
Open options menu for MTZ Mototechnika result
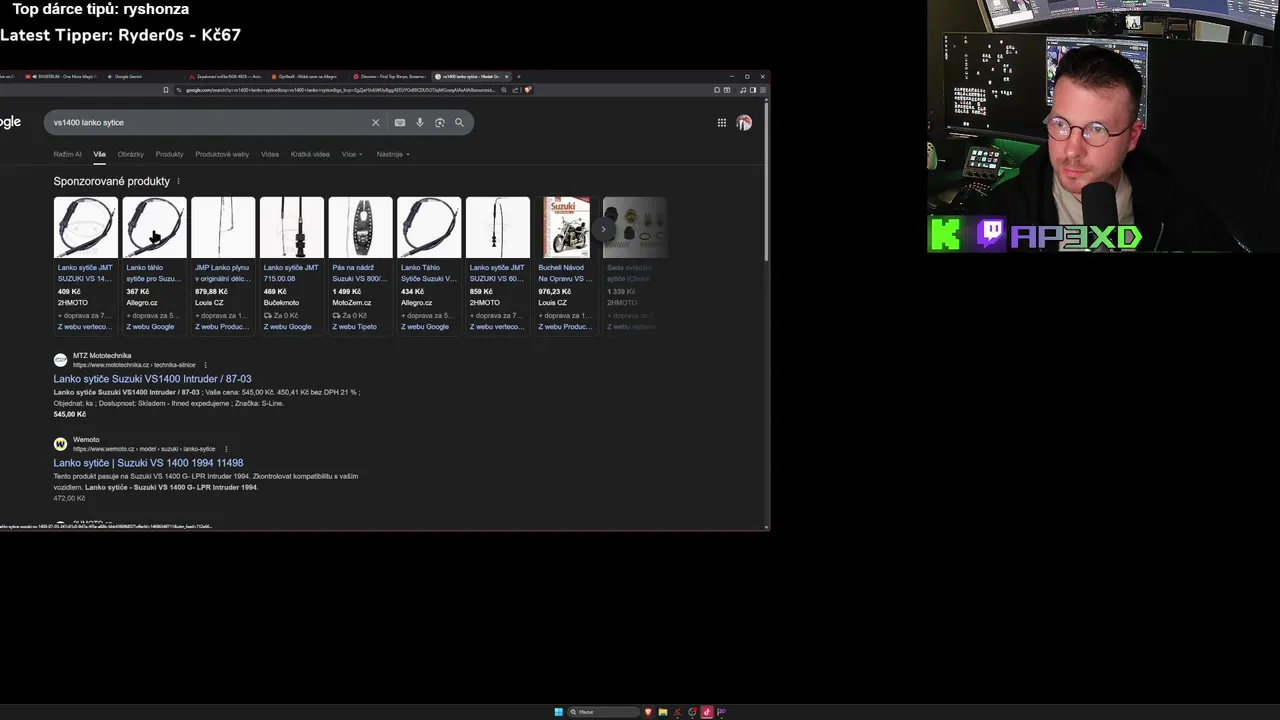pyautogui.click(x=205, y=365)
